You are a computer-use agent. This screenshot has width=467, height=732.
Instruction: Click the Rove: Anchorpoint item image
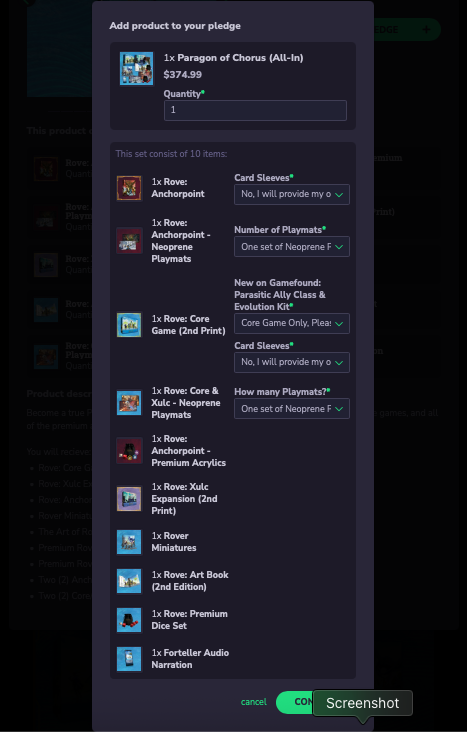click(129, 188)
